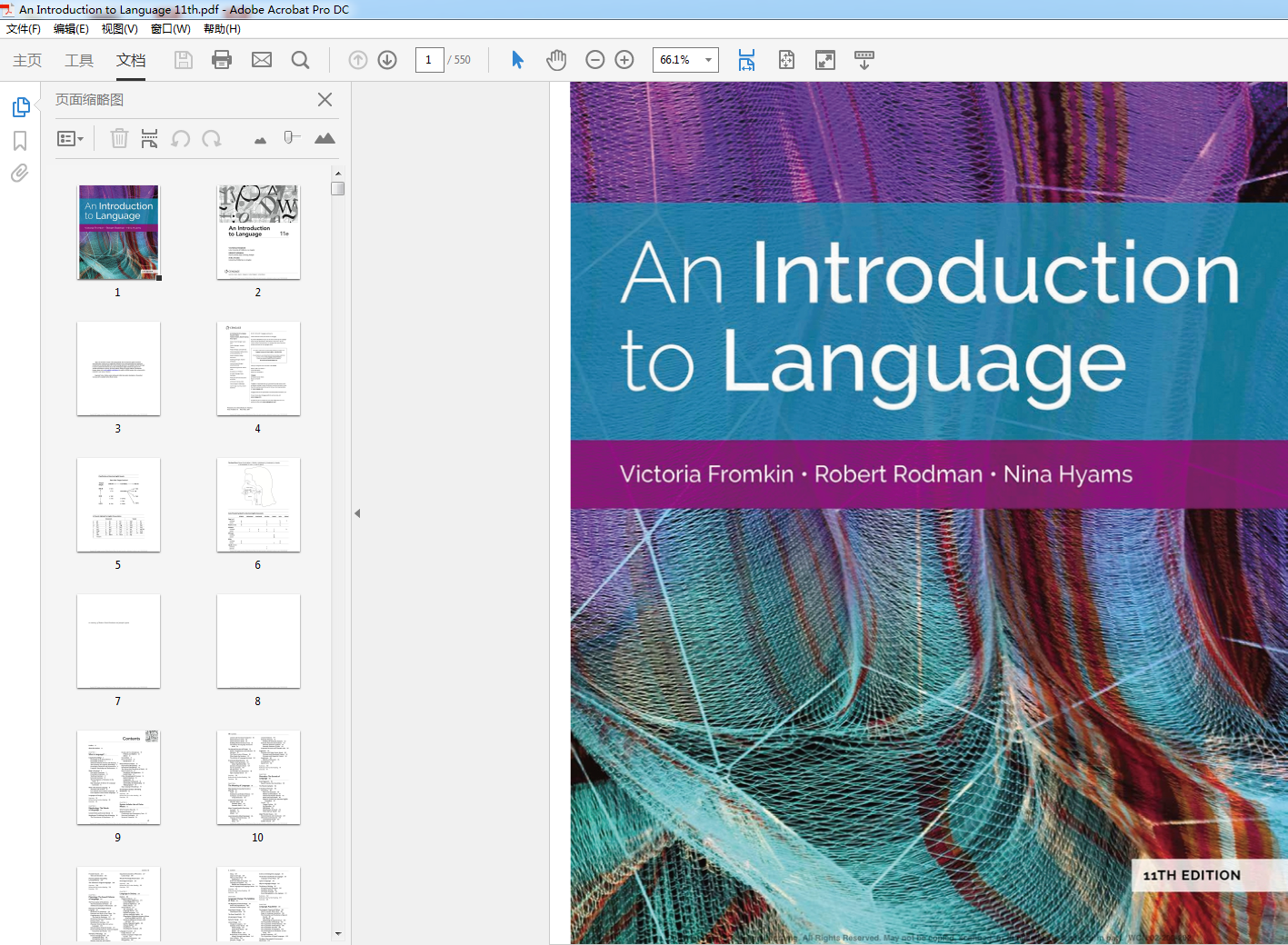1288x945 pixels.
Task: Switch to the 文档 tab
Action: coord(131,60)
